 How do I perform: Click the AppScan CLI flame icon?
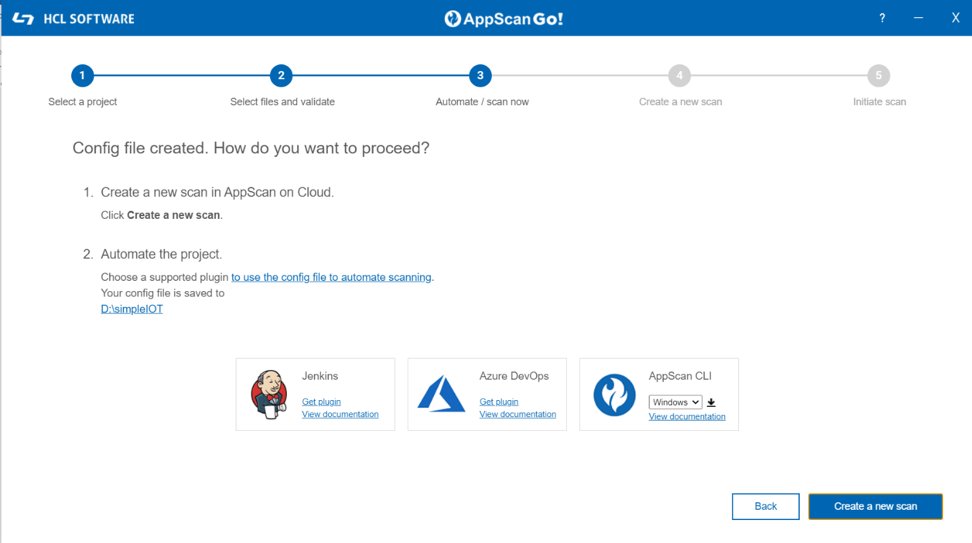614,394
